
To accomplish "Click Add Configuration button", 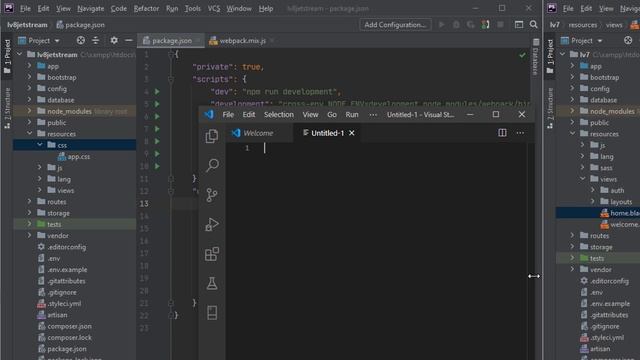I will 395,24.
